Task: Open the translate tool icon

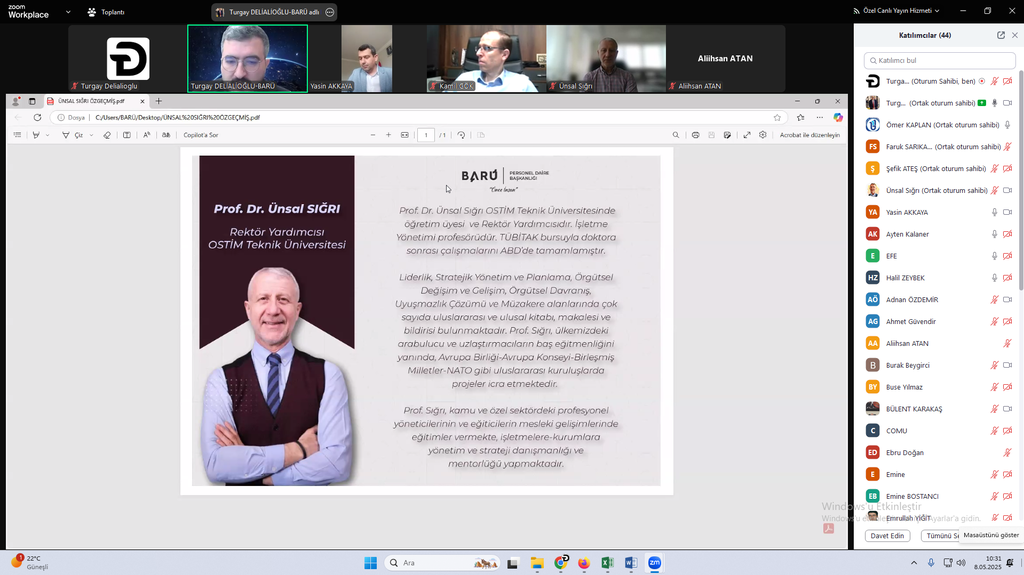Action: point(166,135)
